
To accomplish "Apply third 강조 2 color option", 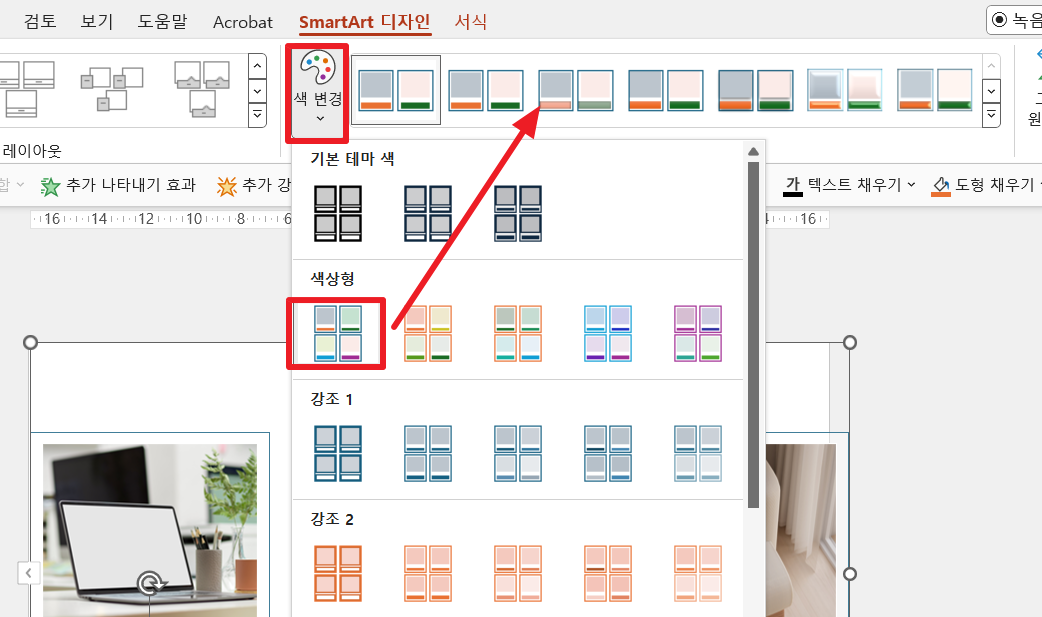I will pyautogui.click(x=518, y=573).
